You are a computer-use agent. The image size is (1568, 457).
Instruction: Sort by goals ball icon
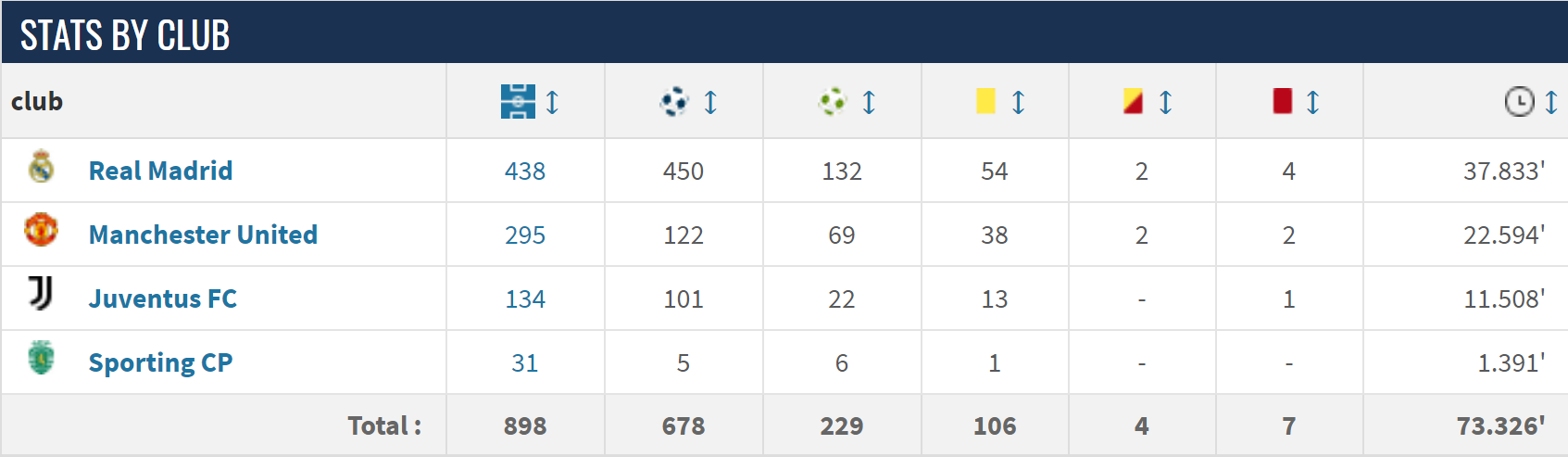[674, 101]
